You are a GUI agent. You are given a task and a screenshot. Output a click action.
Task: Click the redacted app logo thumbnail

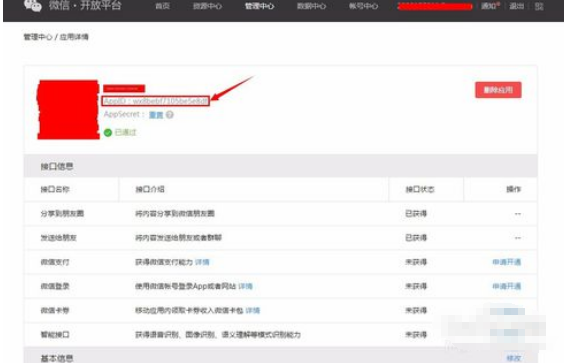tap(68, 109)
